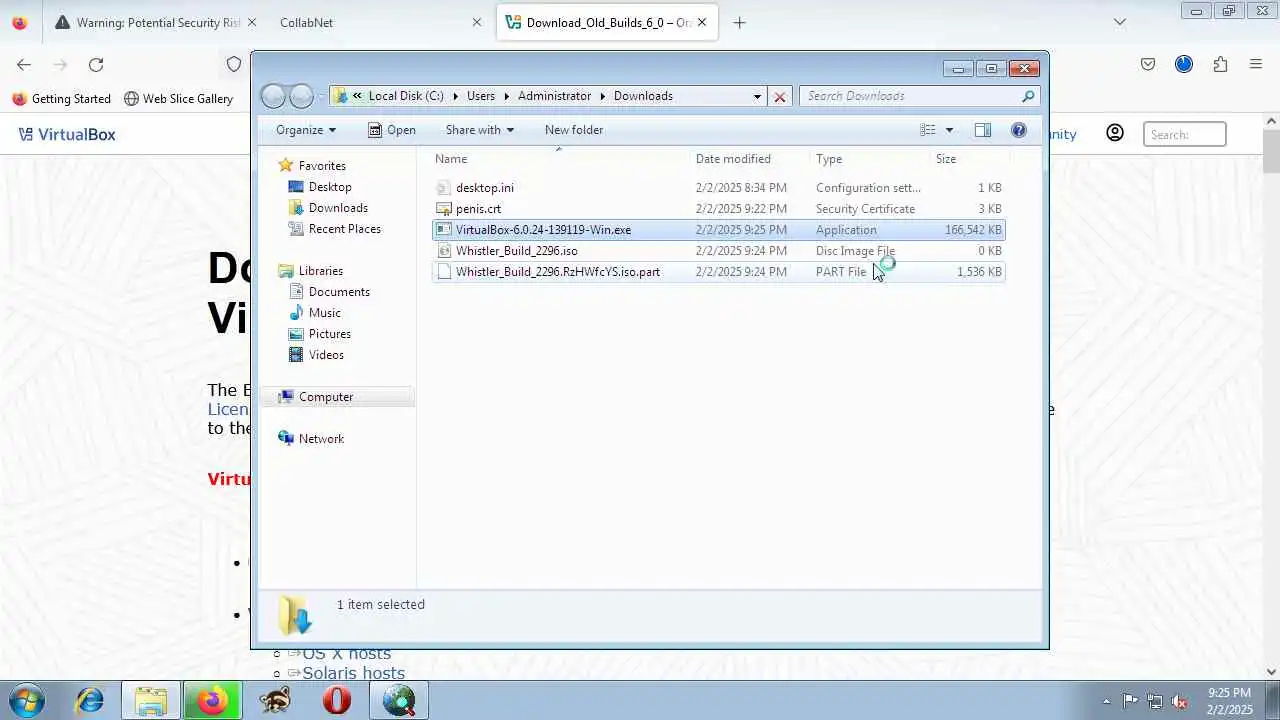Click the VirtualBox logo link
Viewport: 1280px width, 720px height.
pos(67,134)
